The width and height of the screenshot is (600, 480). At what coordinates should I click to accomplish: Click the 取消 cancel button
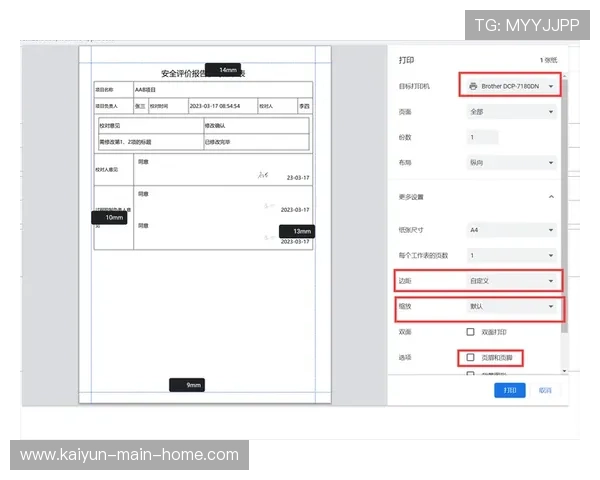544,390
